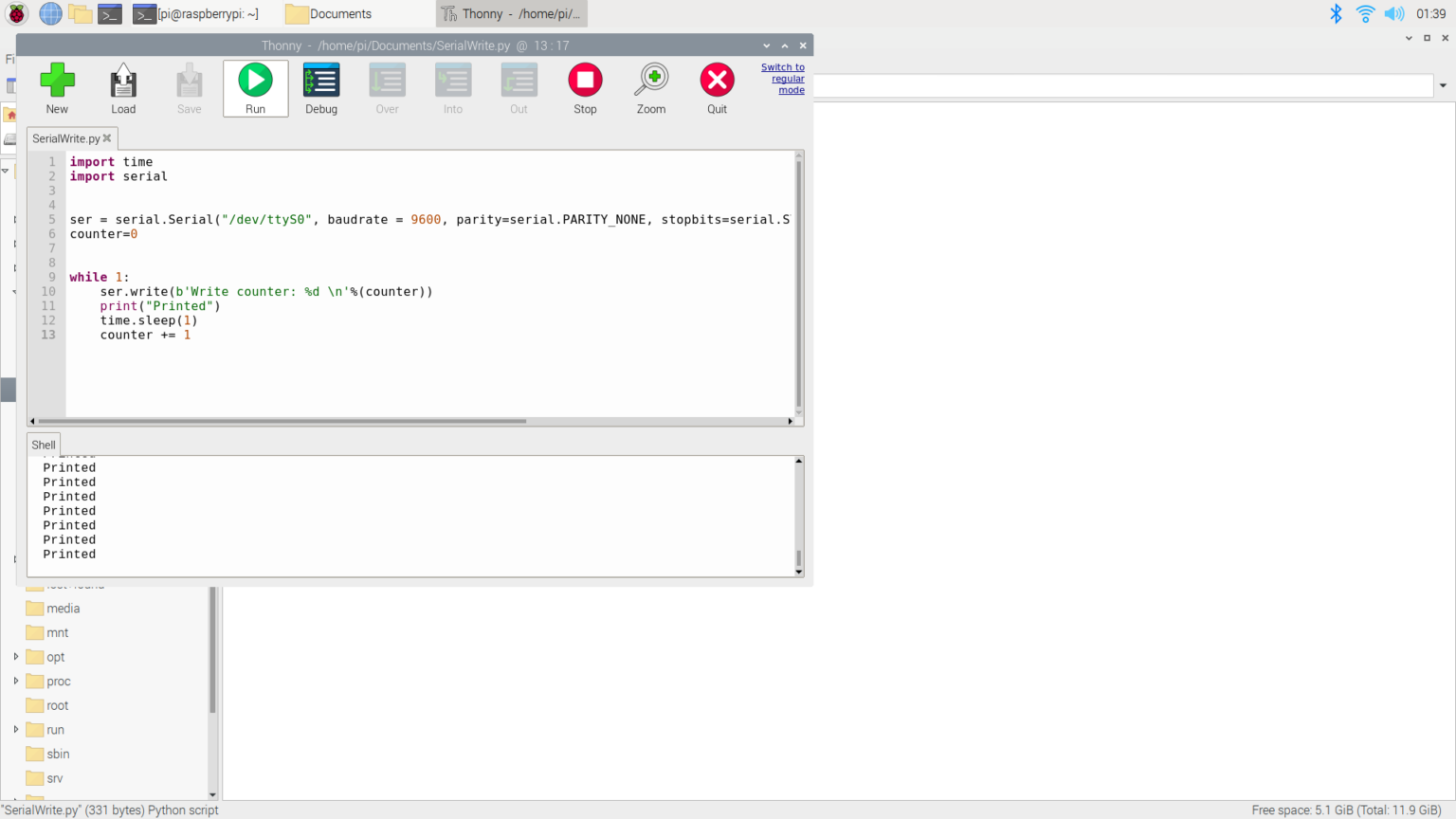Expand the proc folder in tree
The image size is (1456, 819).
pyautogui.click(x=15, y=681)
